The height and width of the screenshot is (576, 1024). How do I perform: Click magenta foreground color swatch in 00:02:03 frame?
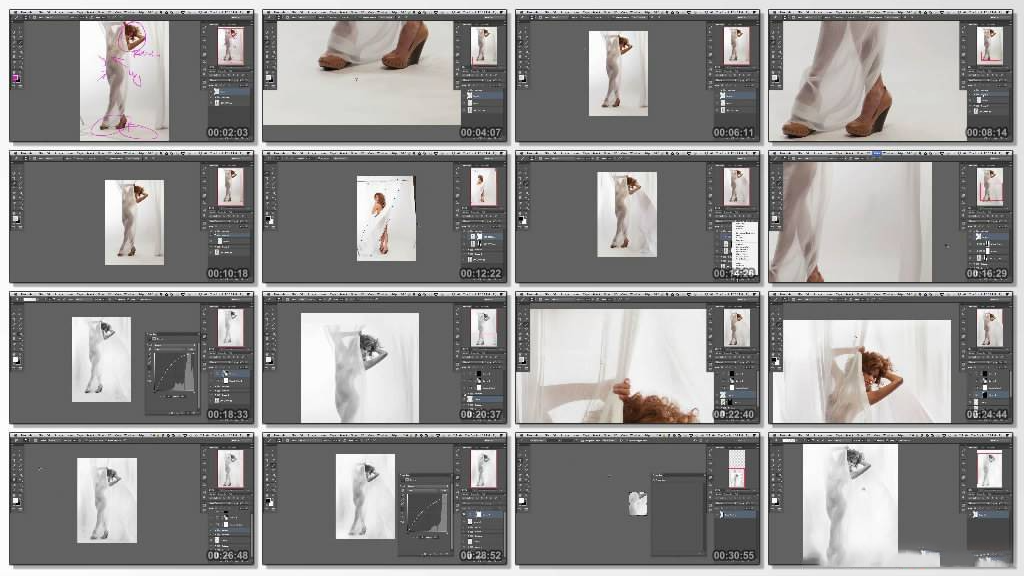[x=15, y=77]
